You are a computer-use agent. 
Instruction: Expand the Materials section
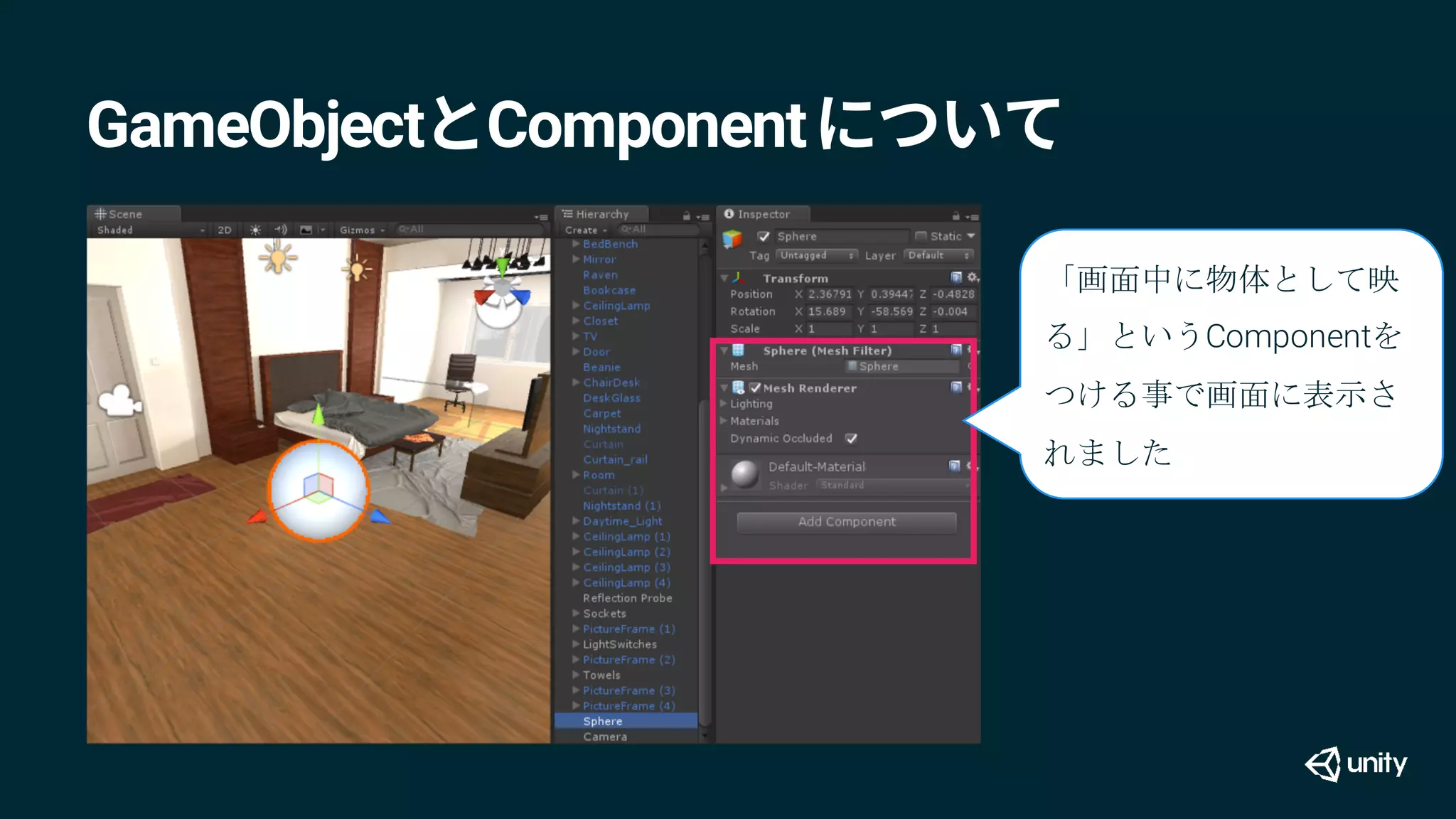pos(724,421)
